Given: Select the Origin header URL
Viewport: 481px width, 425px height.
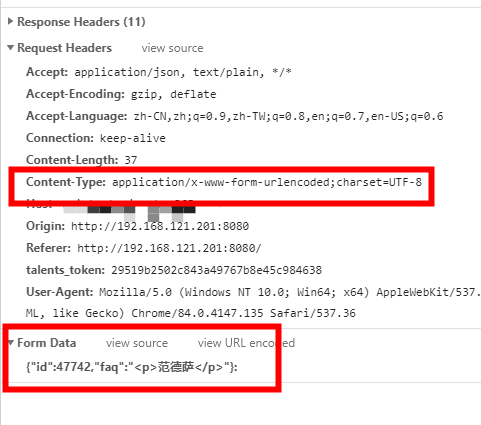Looking at the screenshot, I should tap(160, 226).
